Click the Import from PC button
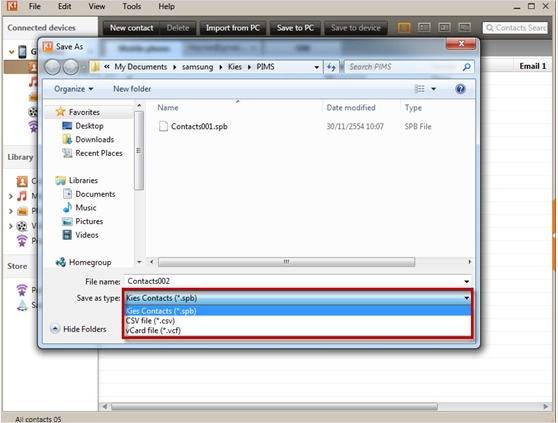 pos(233,28)
